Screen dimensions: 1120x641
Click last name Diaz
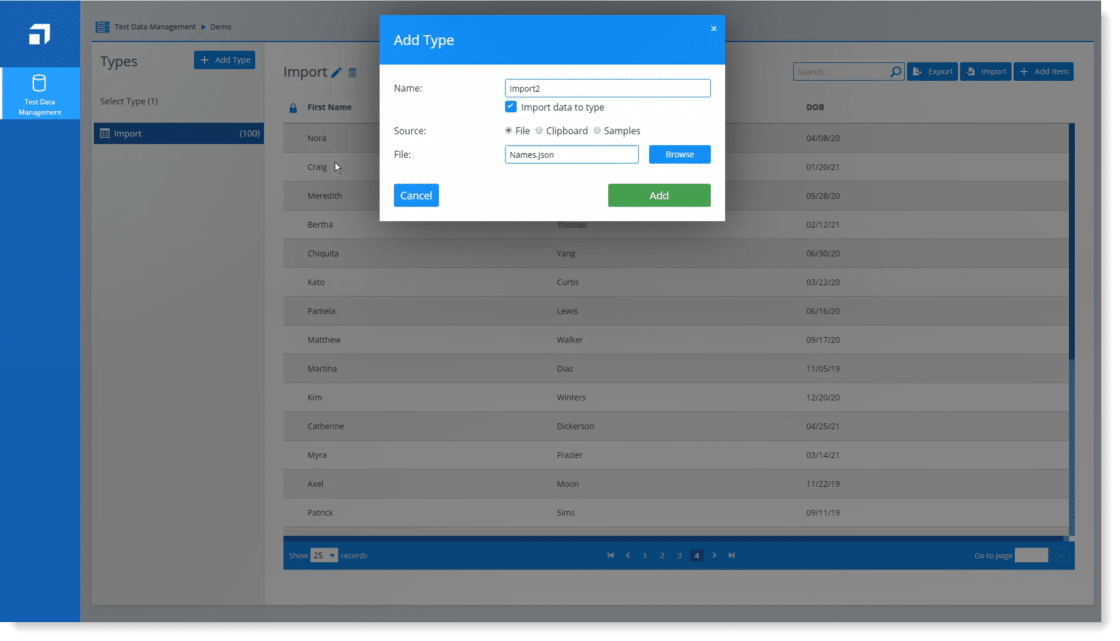(x=565, y=369)
